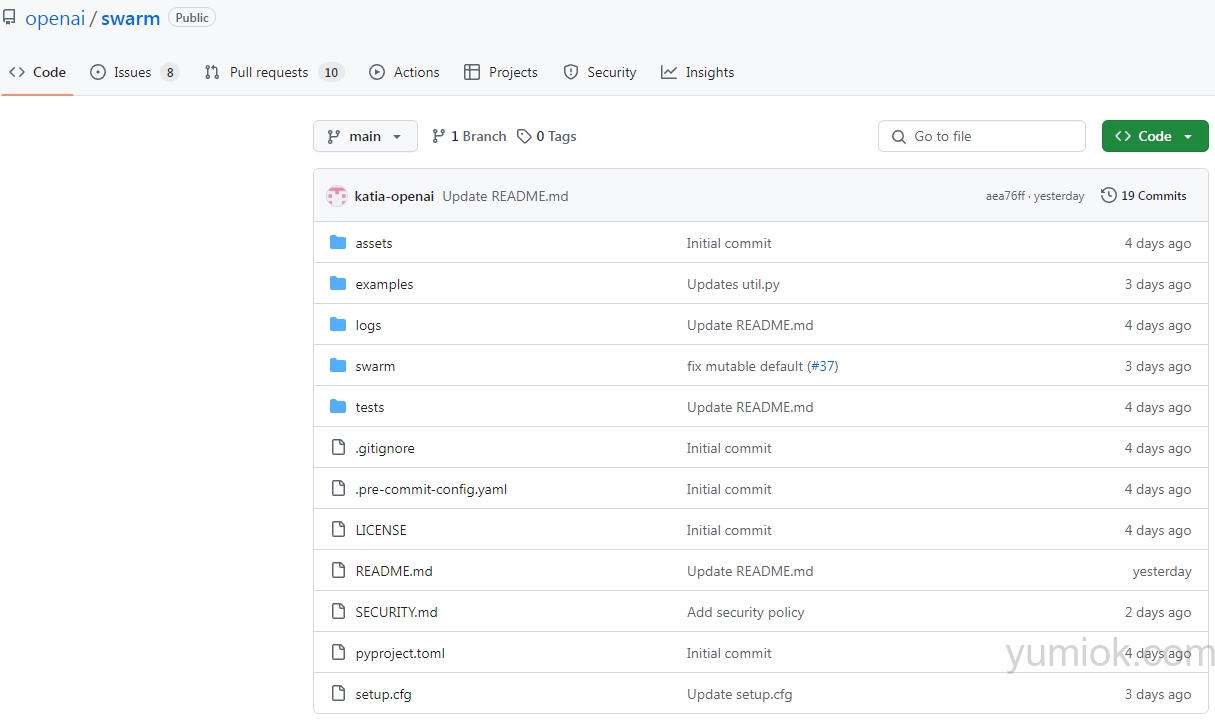Image resolution: width=1215 pixels, height=724 pixels.
Task: Click the swarm folder icon
Action: 338,366
